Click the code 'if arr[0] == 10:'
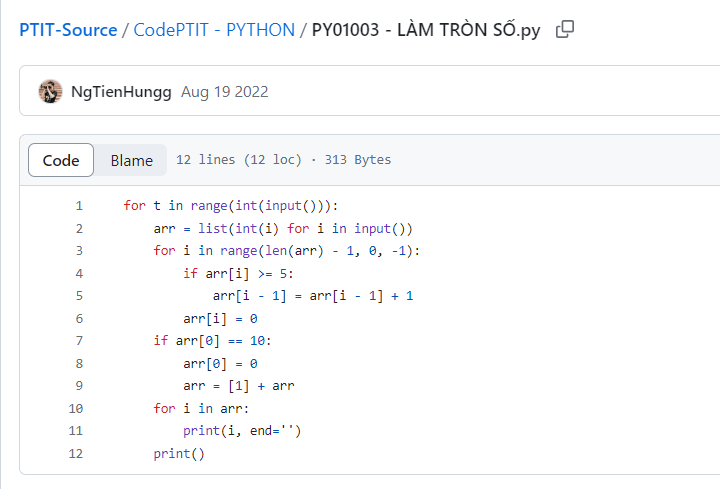The image size is (720, 489). [213, 341]
